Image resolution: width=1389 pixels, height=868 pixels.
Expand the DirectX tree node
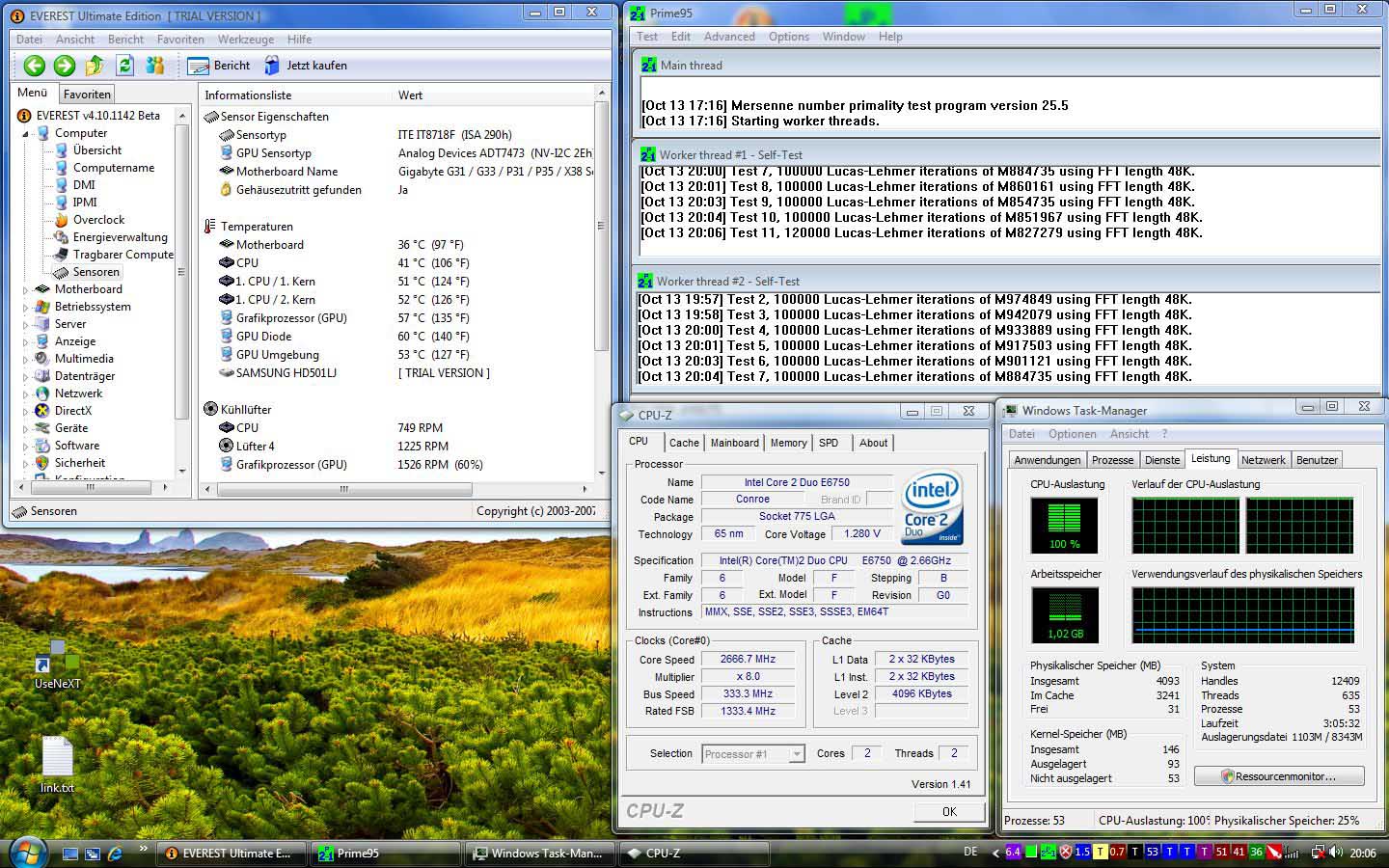(x=26, y=411)
